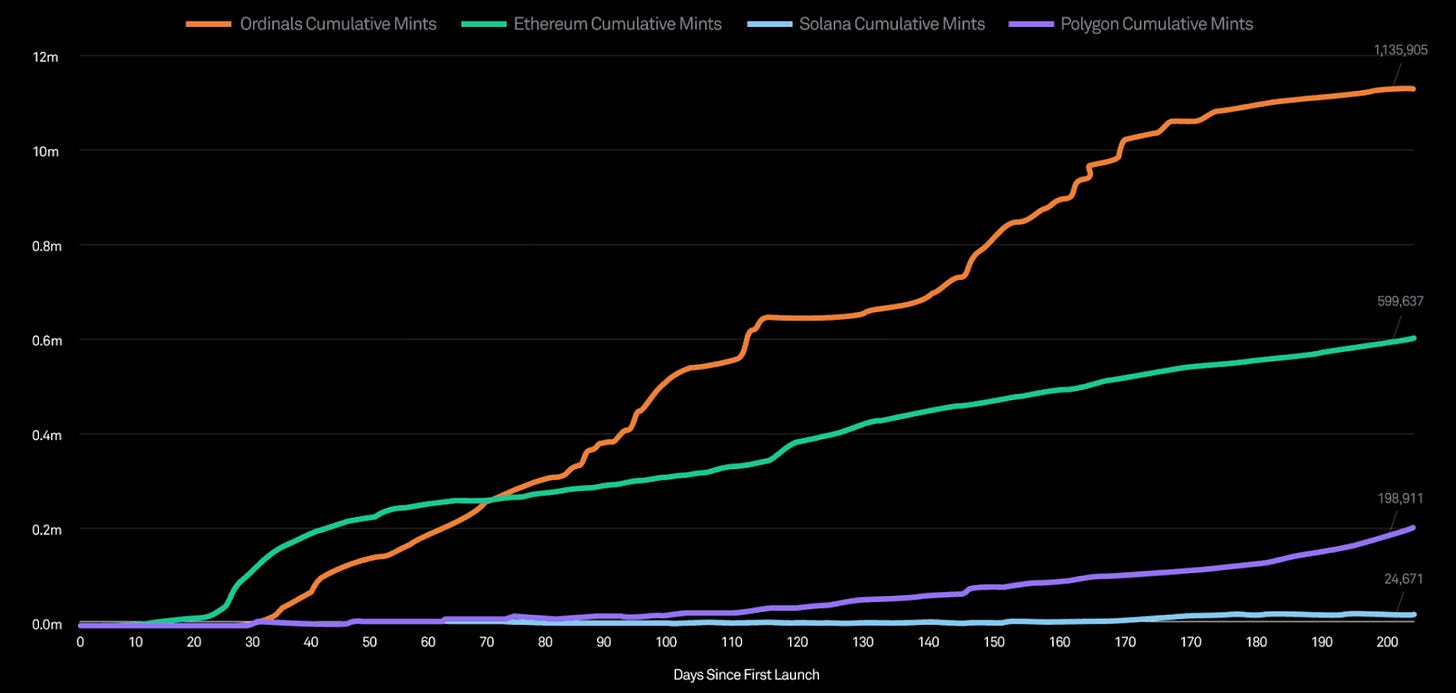The image size is (1456, 693).
Task: Click the 130 x-axis tick label
Action: (x=863, y=642)
